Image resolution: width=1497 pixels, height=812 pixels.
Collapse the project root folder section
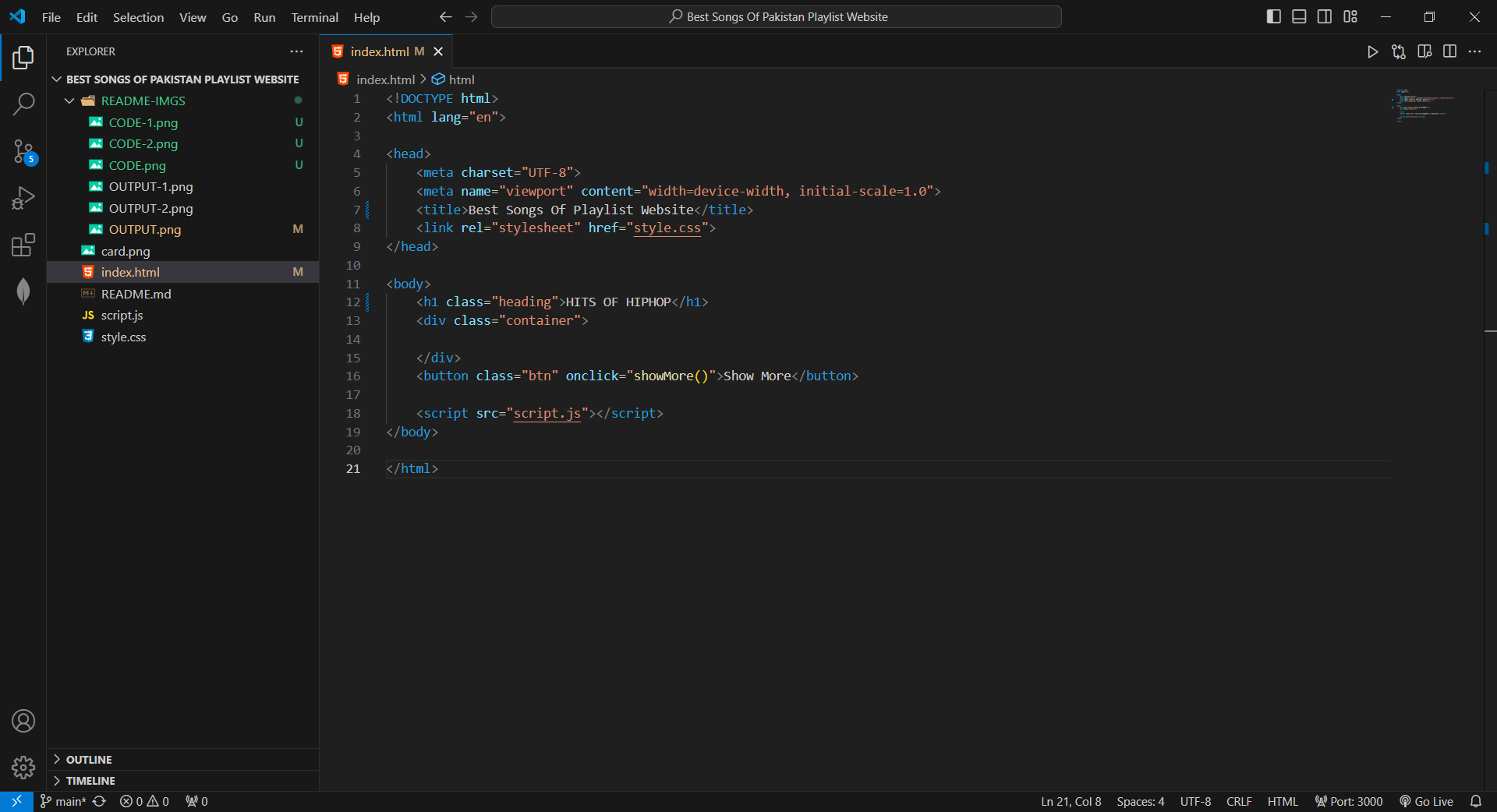point(183,79)
